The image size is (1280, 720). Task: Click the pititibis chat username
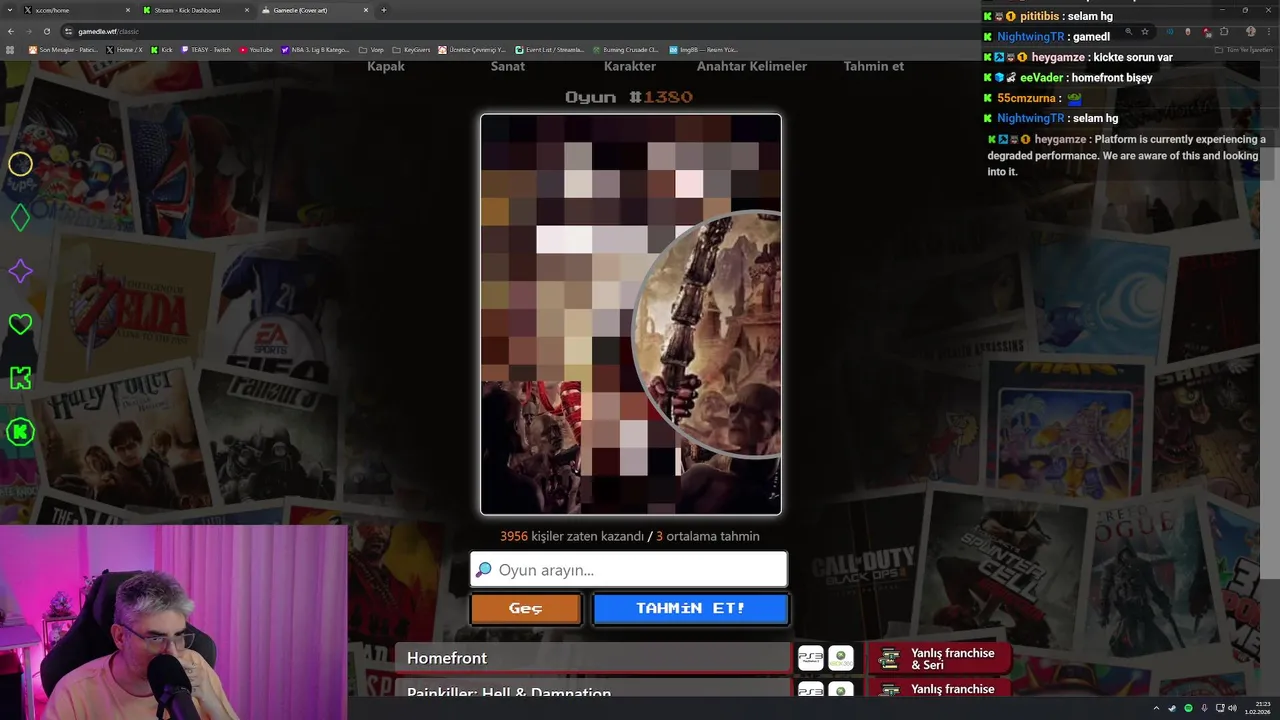pos(1039,16)
